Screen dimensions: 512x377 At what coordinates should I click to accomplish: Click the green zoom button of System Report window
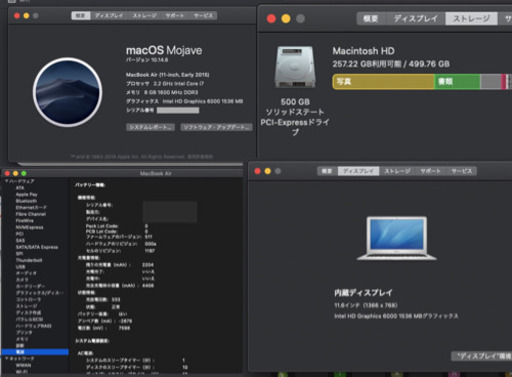tap(24, 173)
